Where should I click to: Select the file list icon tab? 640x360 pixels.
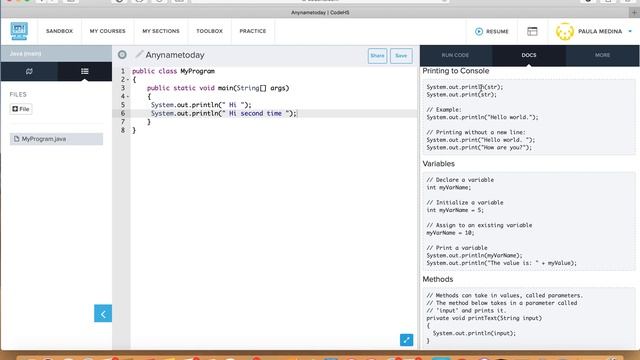click(x=84, y=71)
